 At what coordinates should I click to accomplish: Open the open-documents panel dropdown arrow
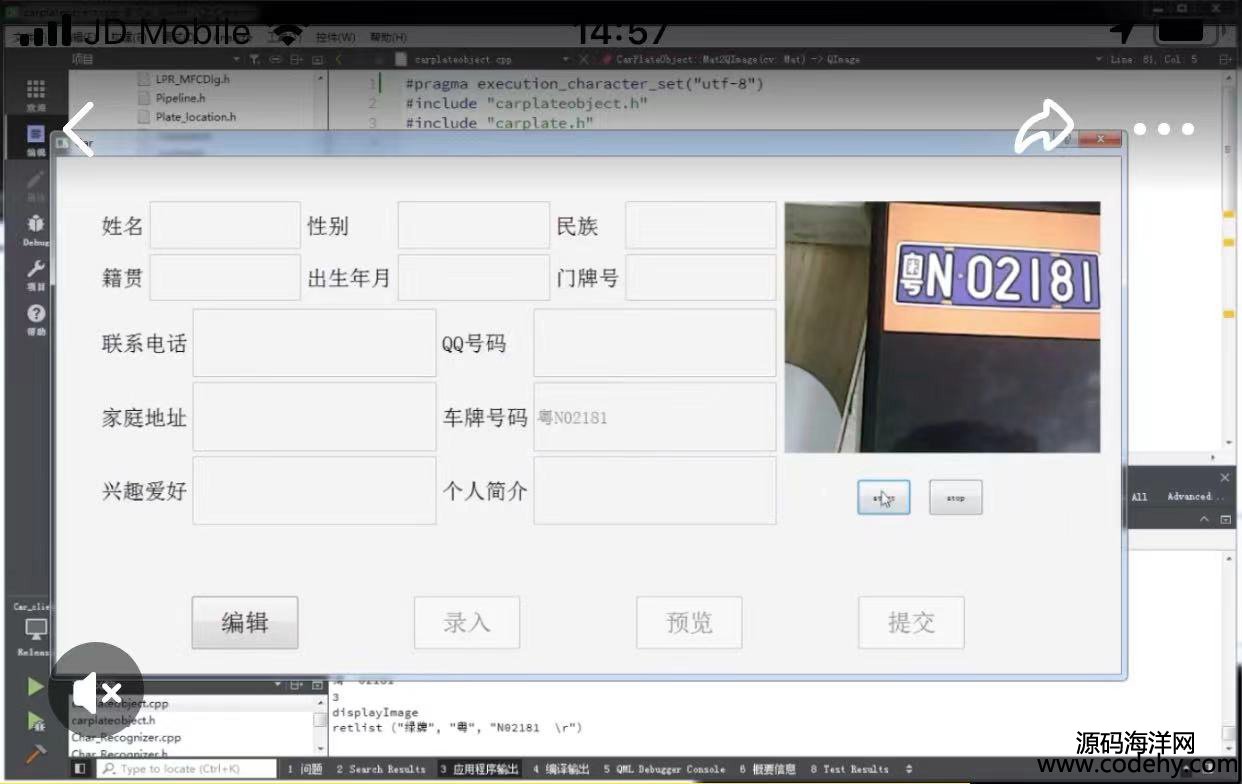[278, 685]
